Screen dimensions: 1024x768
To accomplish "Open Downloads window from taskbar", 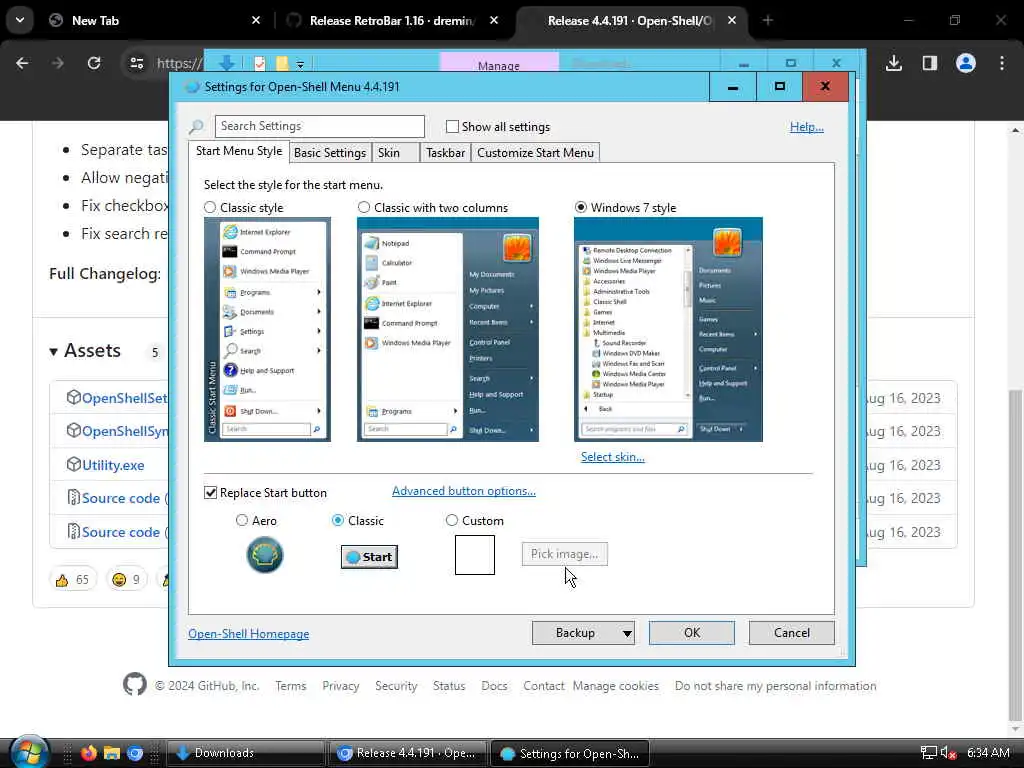I will point(246,753).
